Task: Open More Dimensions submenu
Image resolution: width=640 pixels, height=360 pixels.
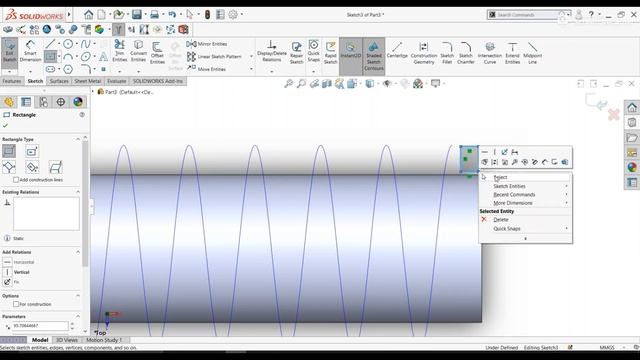Action: click(x=525, y=203)
